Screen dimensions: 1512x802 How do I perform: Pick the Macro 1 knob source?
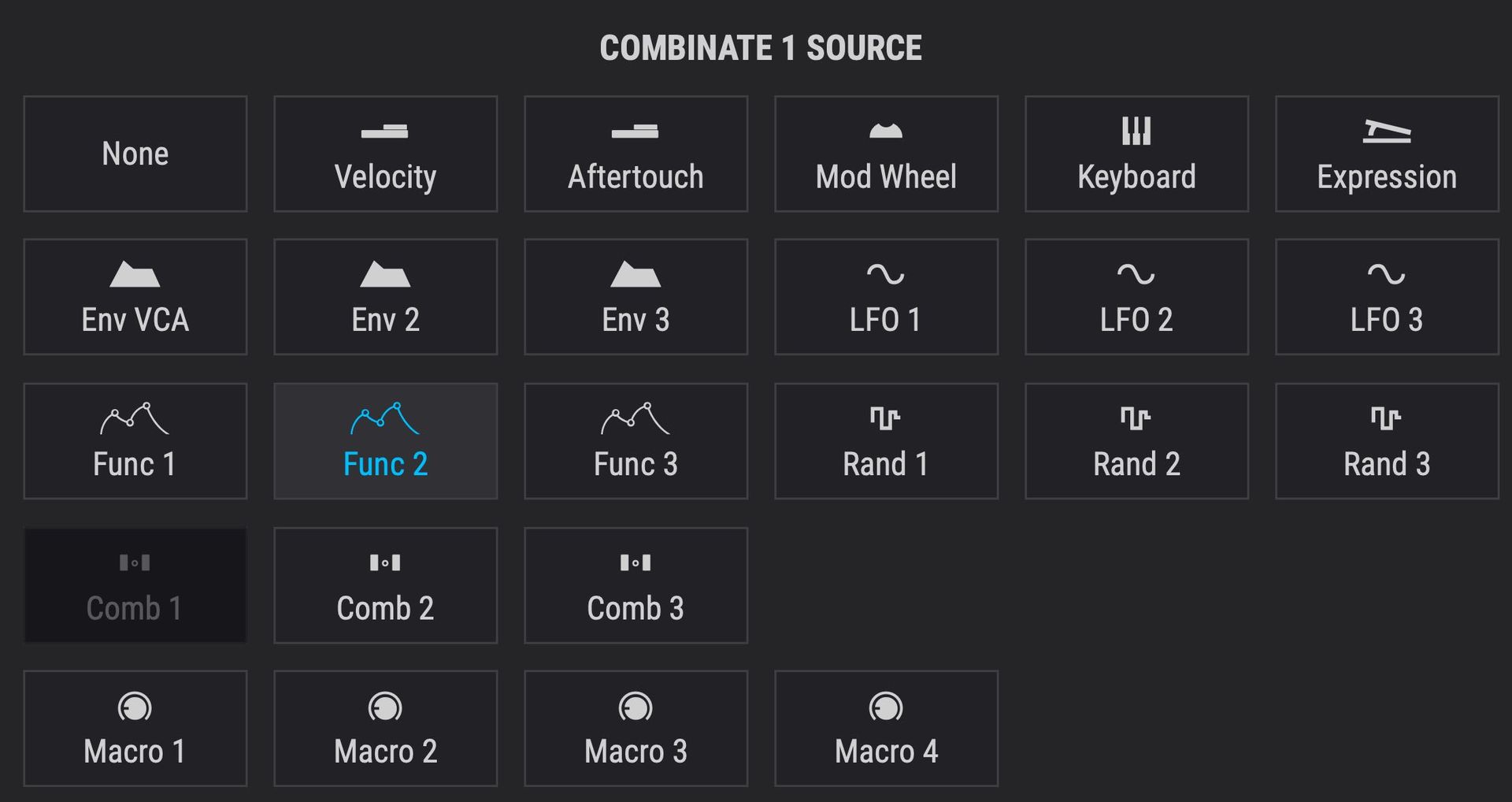pyautogui.click(x=135, y=729)
